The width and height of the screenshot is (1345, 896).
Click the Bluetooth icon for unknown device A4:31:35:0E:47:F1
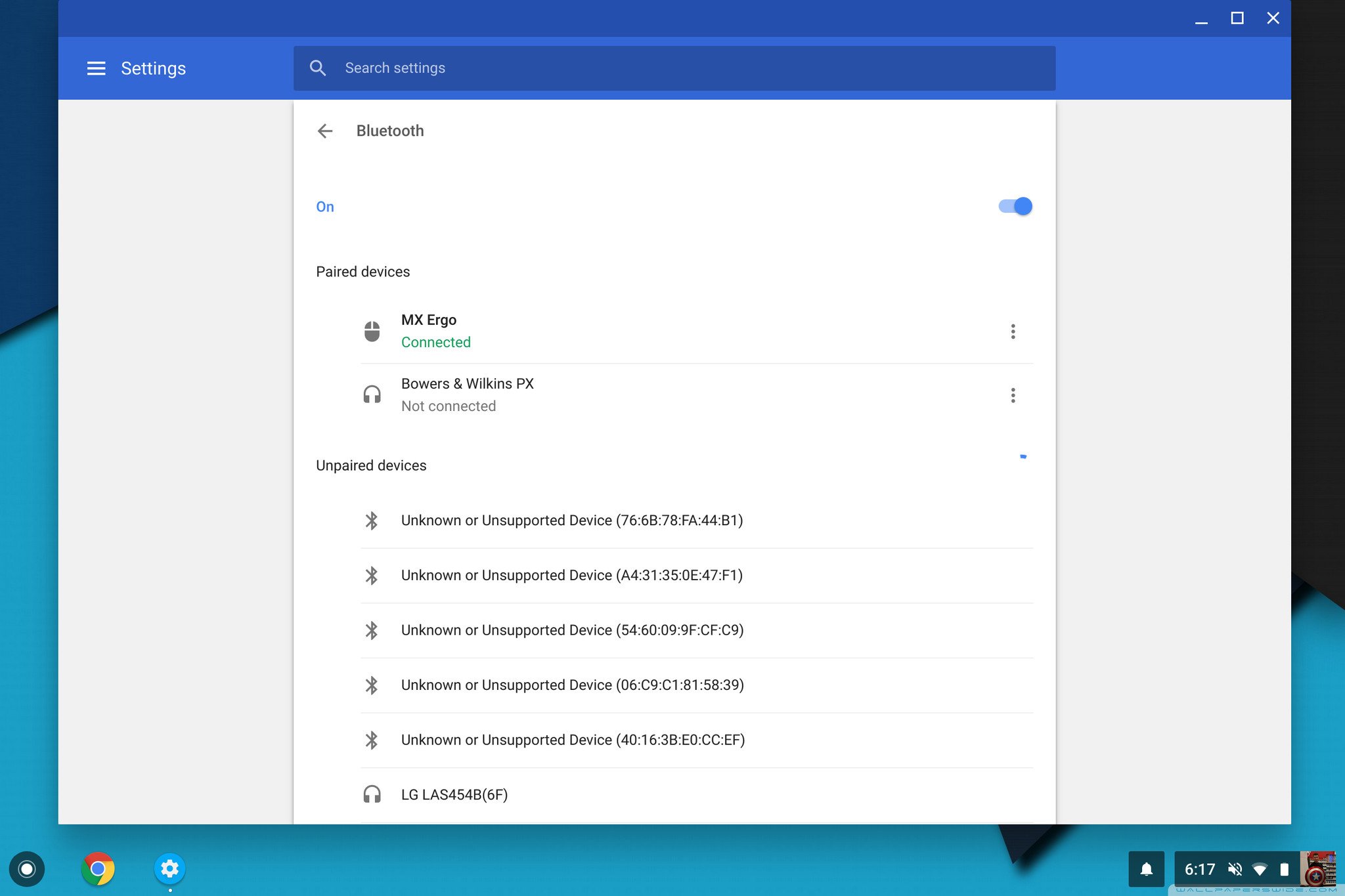point(370,575)
